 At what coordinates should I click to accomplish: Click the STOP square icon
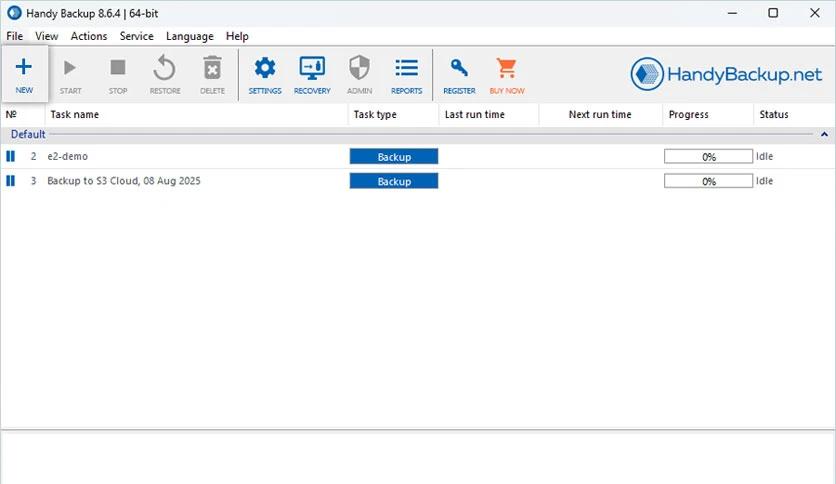pos(118,68)
